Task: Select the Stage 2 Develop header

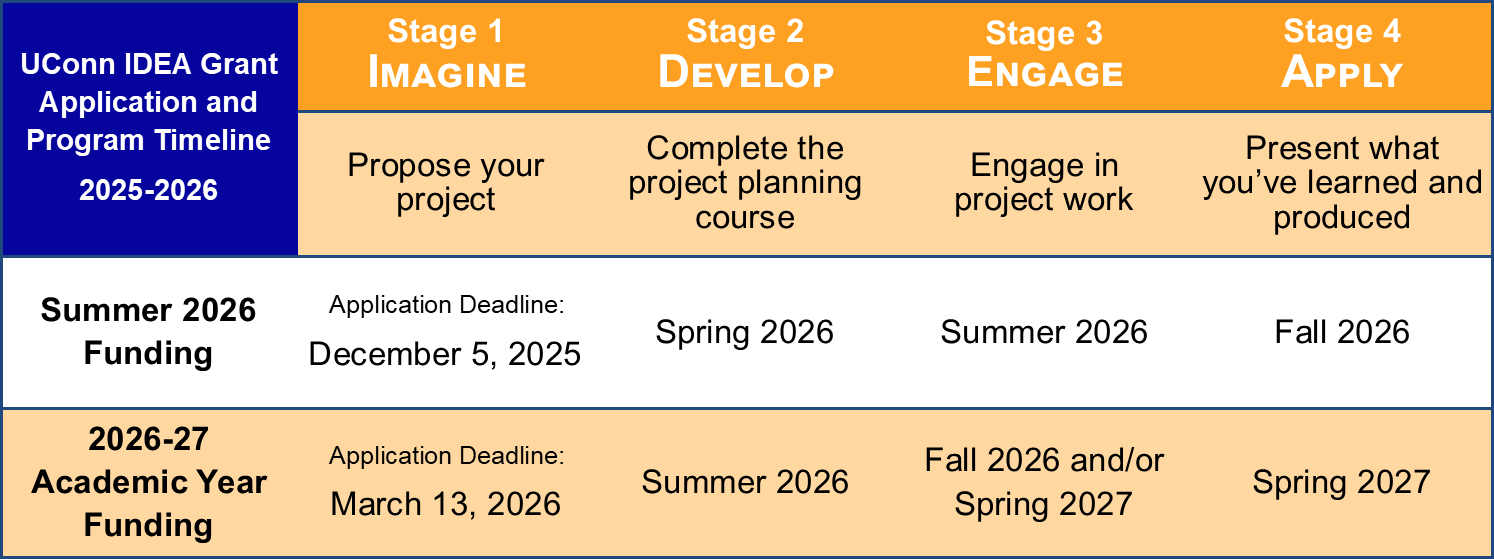Action: click(x=745, y=55)
